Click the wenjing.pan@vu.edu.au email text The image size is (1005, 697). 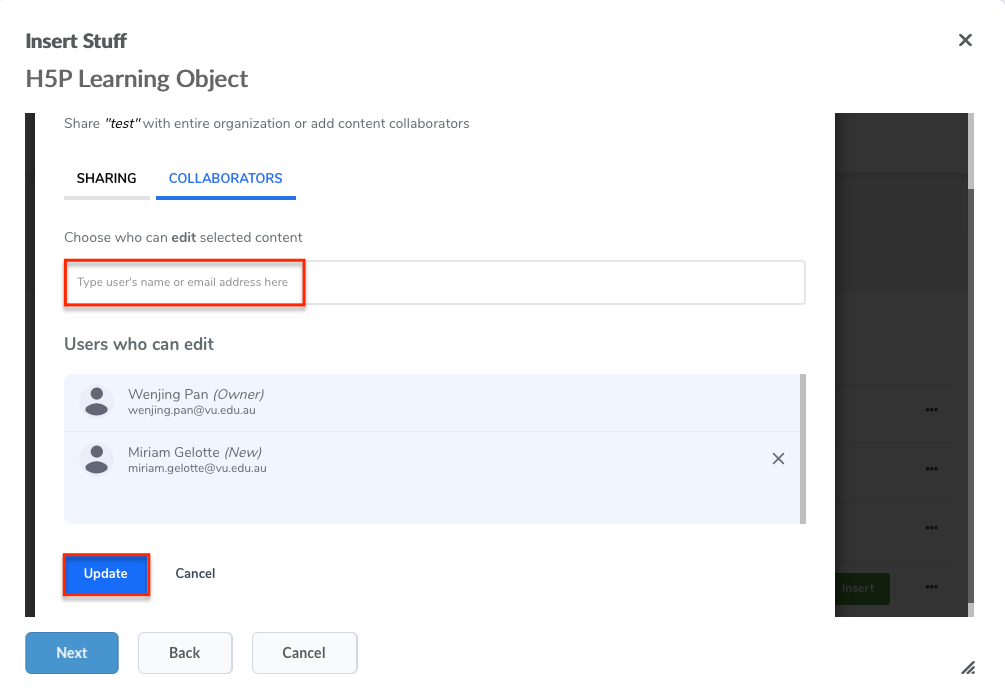pyautogui.click(x=192, y=410)
